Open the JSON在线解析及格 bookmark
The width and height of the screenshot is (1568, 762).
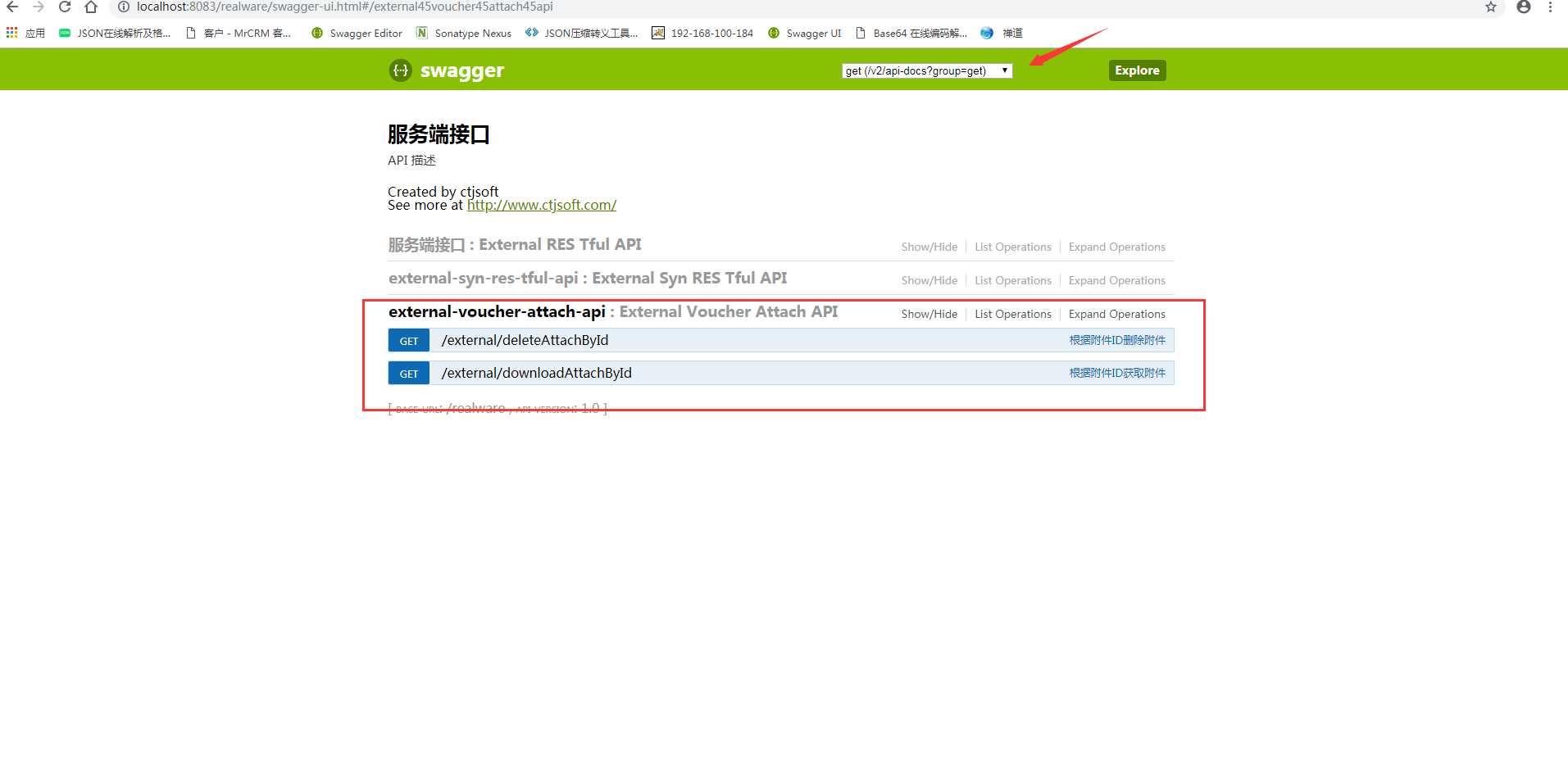115,33
